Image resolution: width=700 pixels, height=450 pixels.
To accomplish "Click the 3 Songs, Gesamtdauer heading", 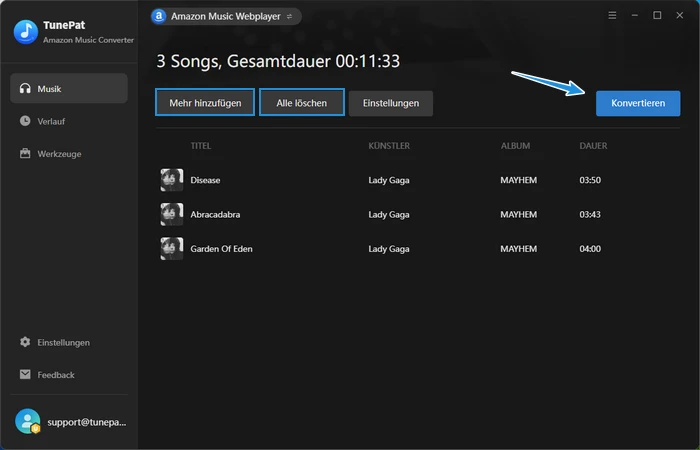I will click(278, 61).
